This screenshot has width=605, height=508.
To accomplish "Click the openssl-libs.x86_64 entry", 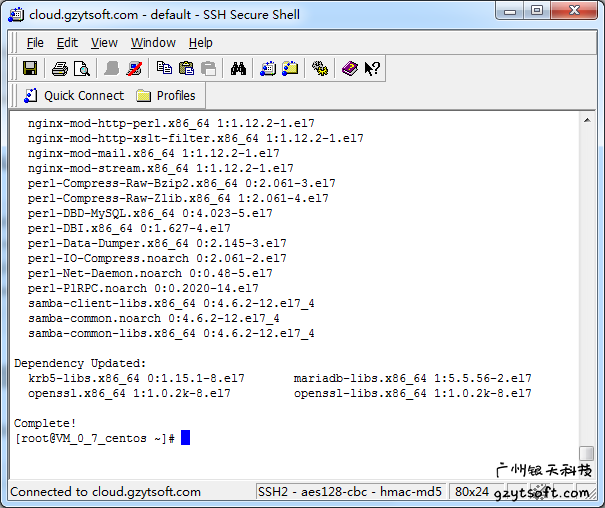I will (x=412, y=393).
